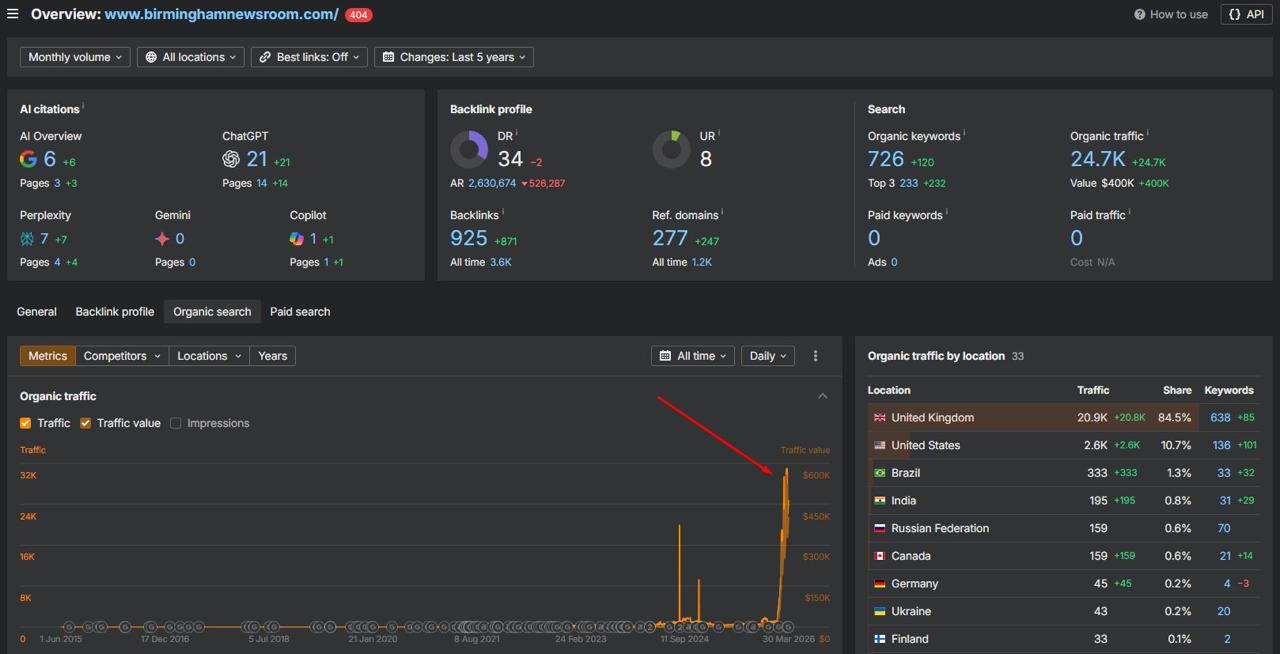Click the Perplexity icon in AI citations
Image resolution: width=1280 pixels, height=654 pixels.
(27, 238)
